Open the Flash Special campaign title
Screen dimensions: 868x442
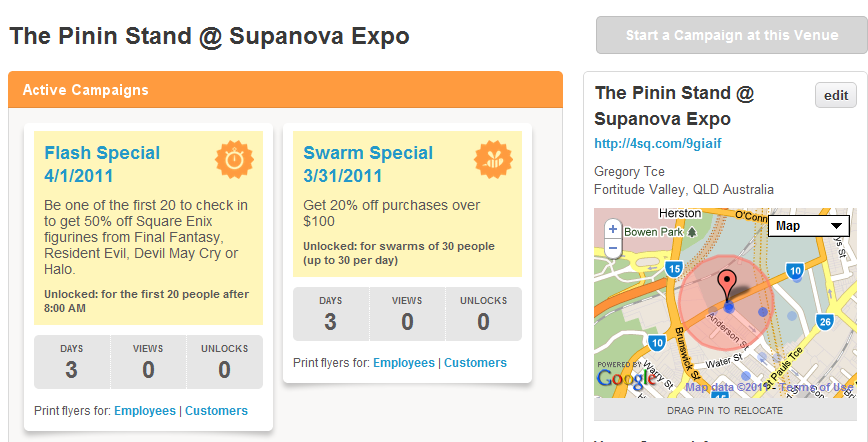coord(102,153)
